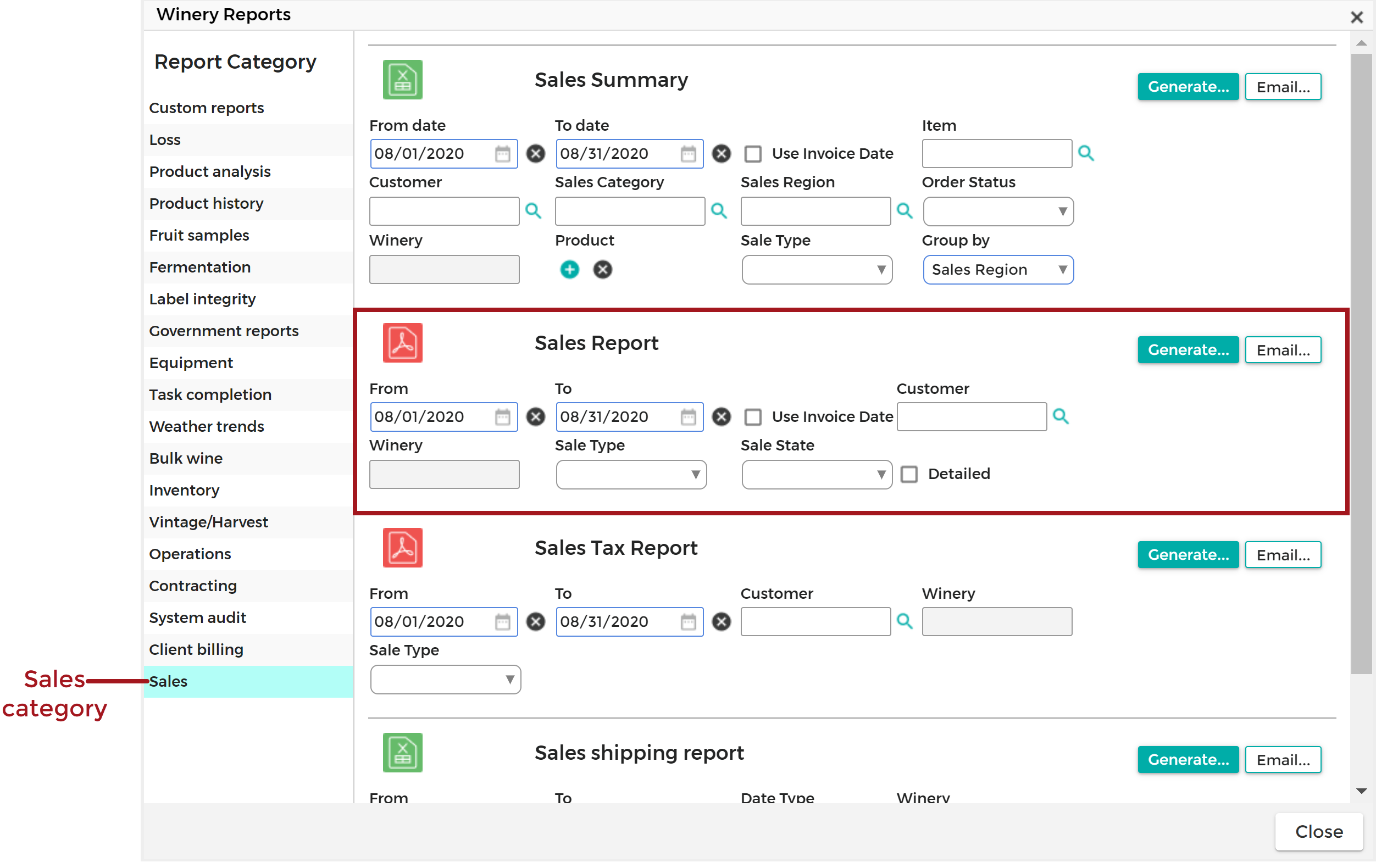
Task: Close the Winery Reports dialog with X
Action: point(1357,17)
